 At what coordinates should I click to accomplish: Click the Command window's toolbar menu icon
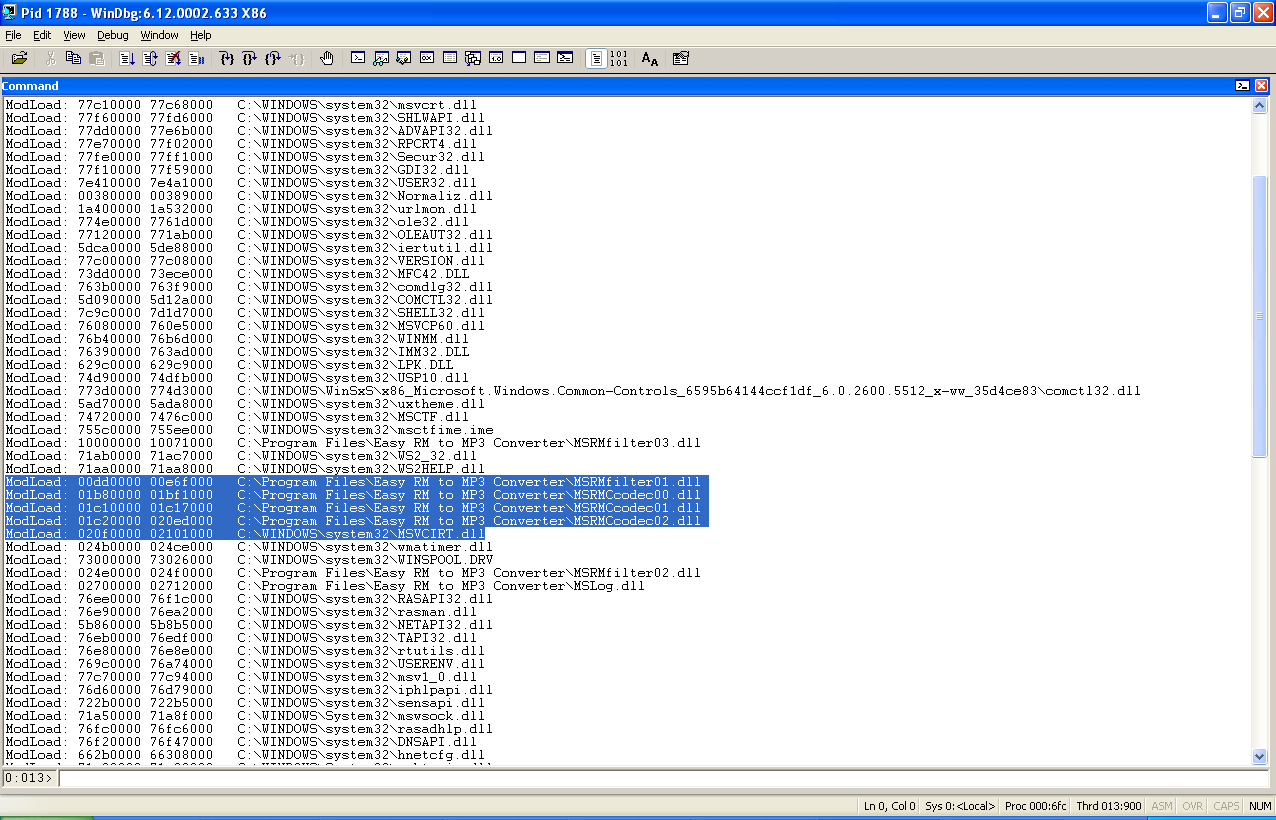[x=1242, y=86]
